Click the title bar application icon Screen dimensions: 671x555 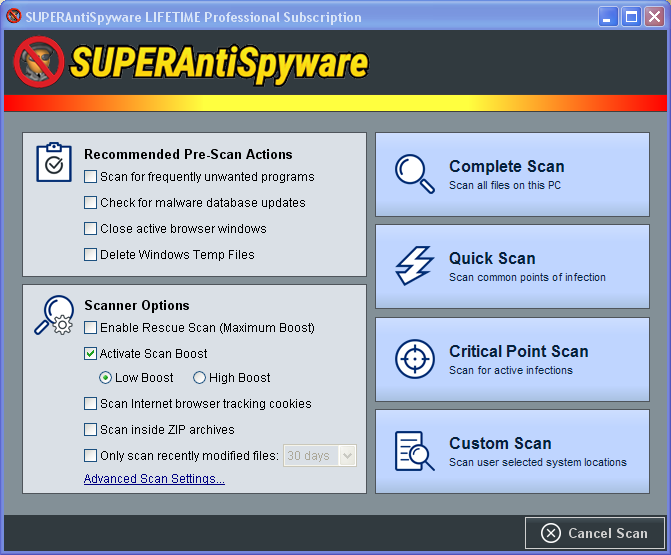tap(14, 16)
